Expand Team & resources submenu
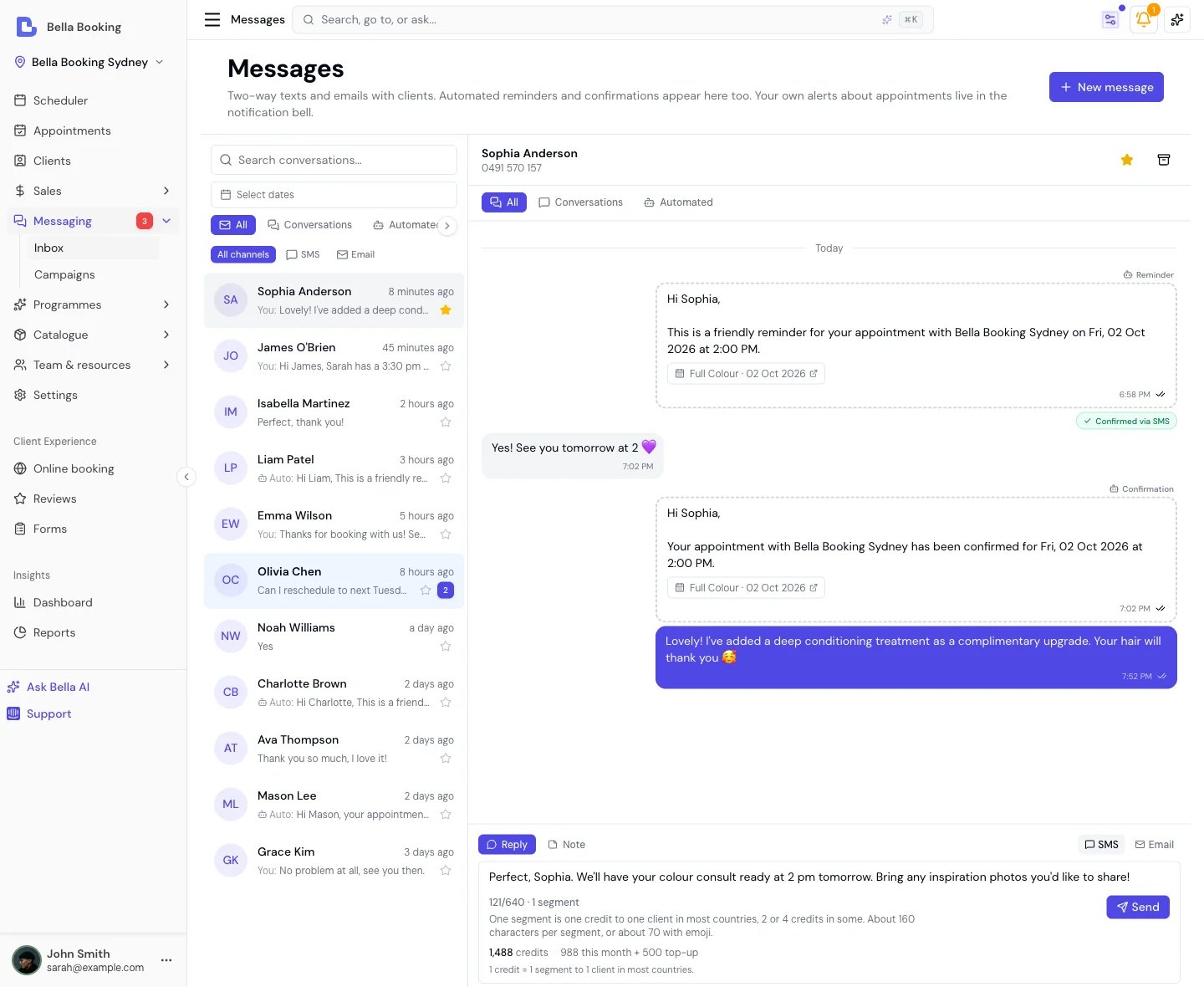Screen dimensions: 1204x987 click(166, 365)
